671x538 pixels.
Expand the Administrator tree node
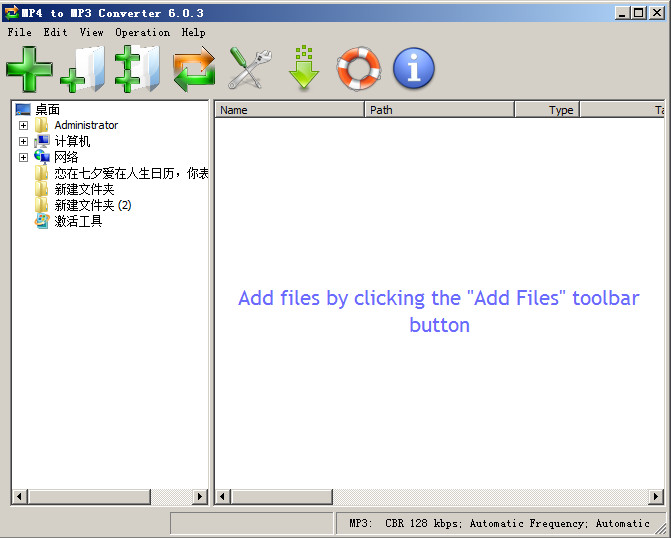(24, 125)
